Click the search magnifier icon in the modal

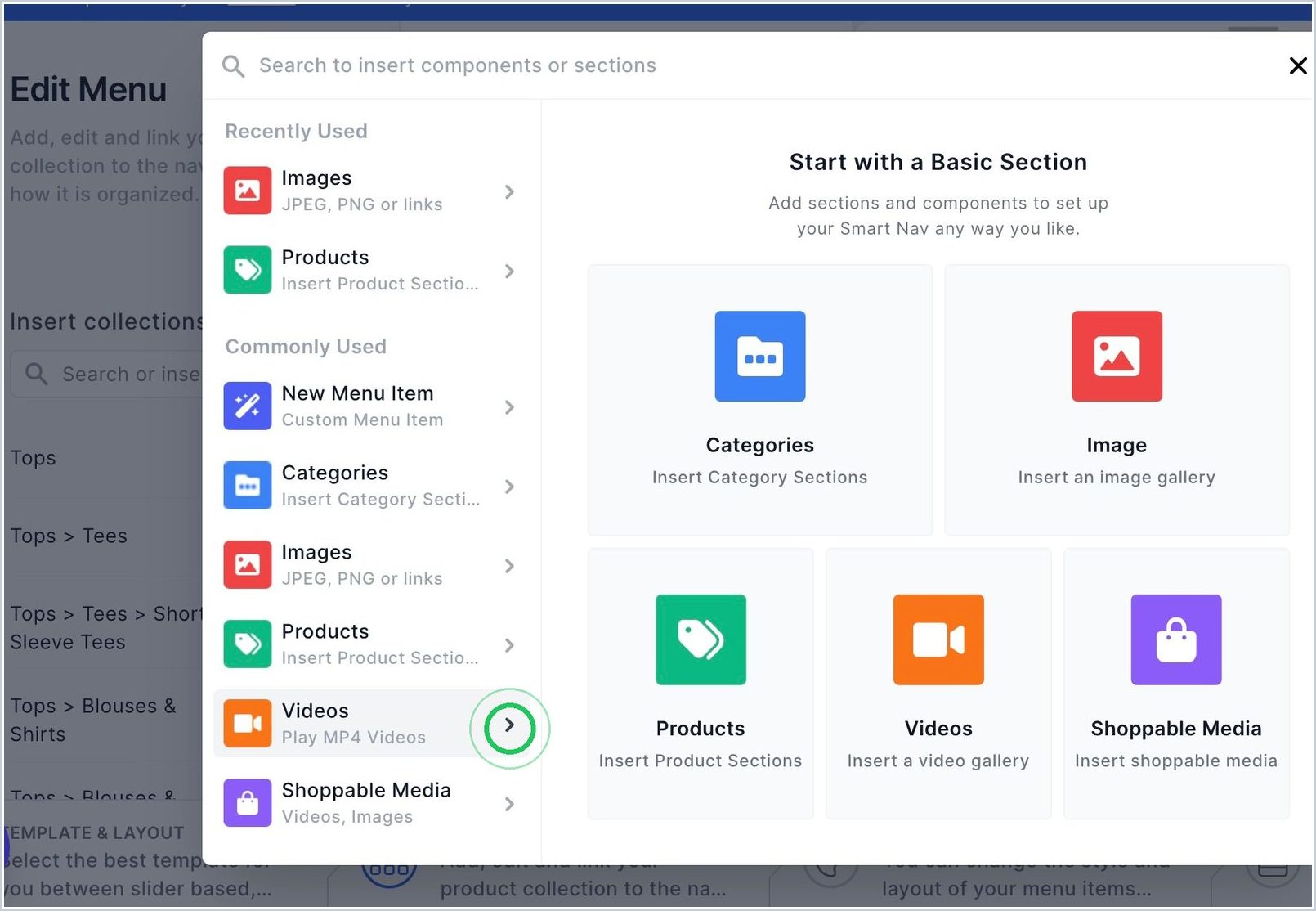[233, 66]
